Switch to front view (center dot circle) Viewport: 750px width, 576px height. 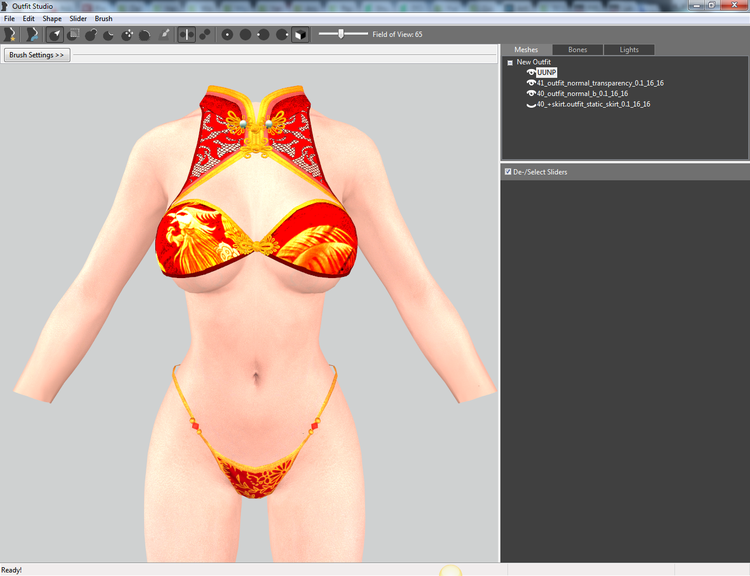(x=227, y=34)
